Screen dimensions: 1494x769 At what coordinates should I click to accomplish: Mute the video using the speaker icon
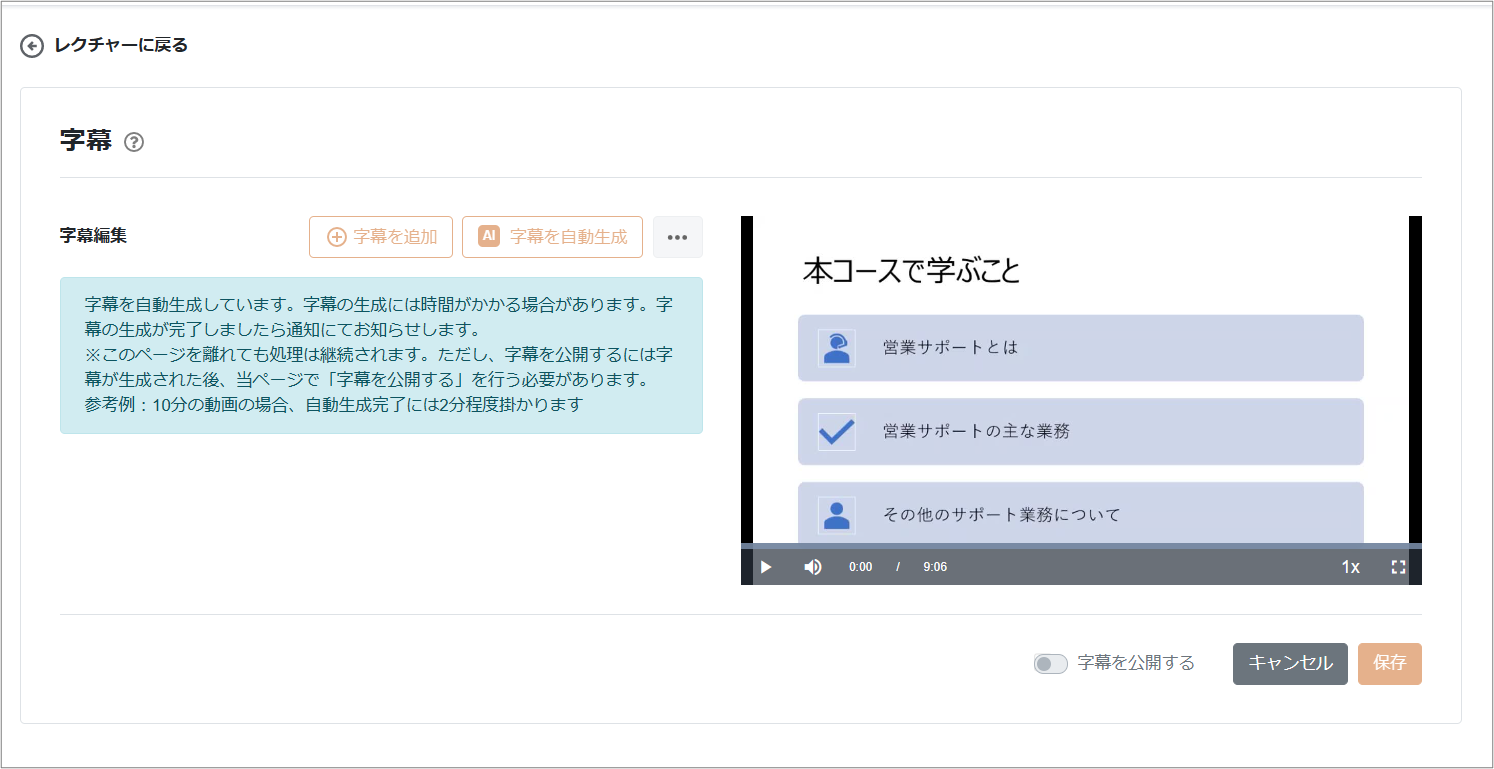(813, 567)
